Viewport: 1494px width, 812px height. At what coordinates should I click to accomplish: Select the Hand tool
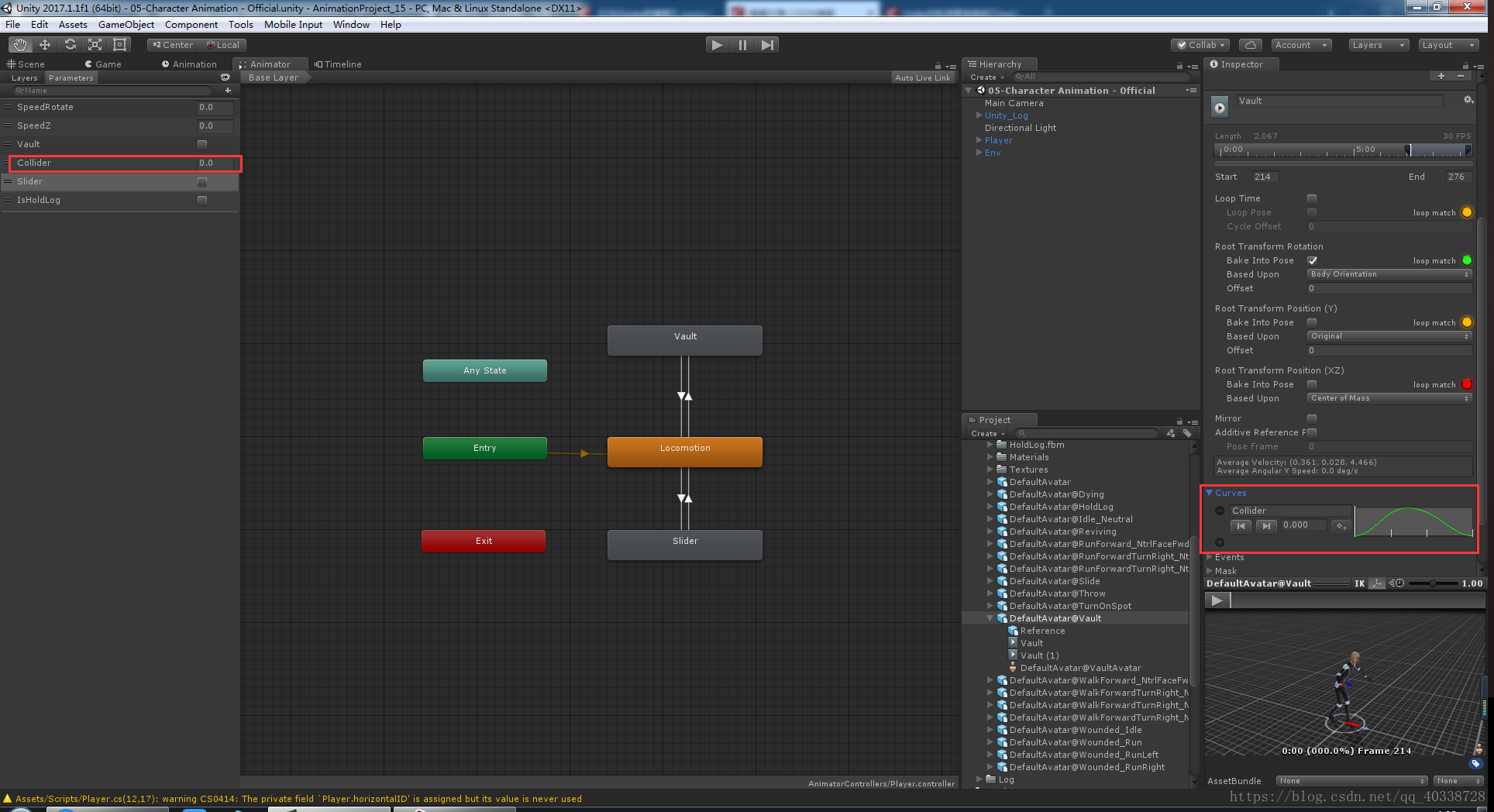click(20, 45)
